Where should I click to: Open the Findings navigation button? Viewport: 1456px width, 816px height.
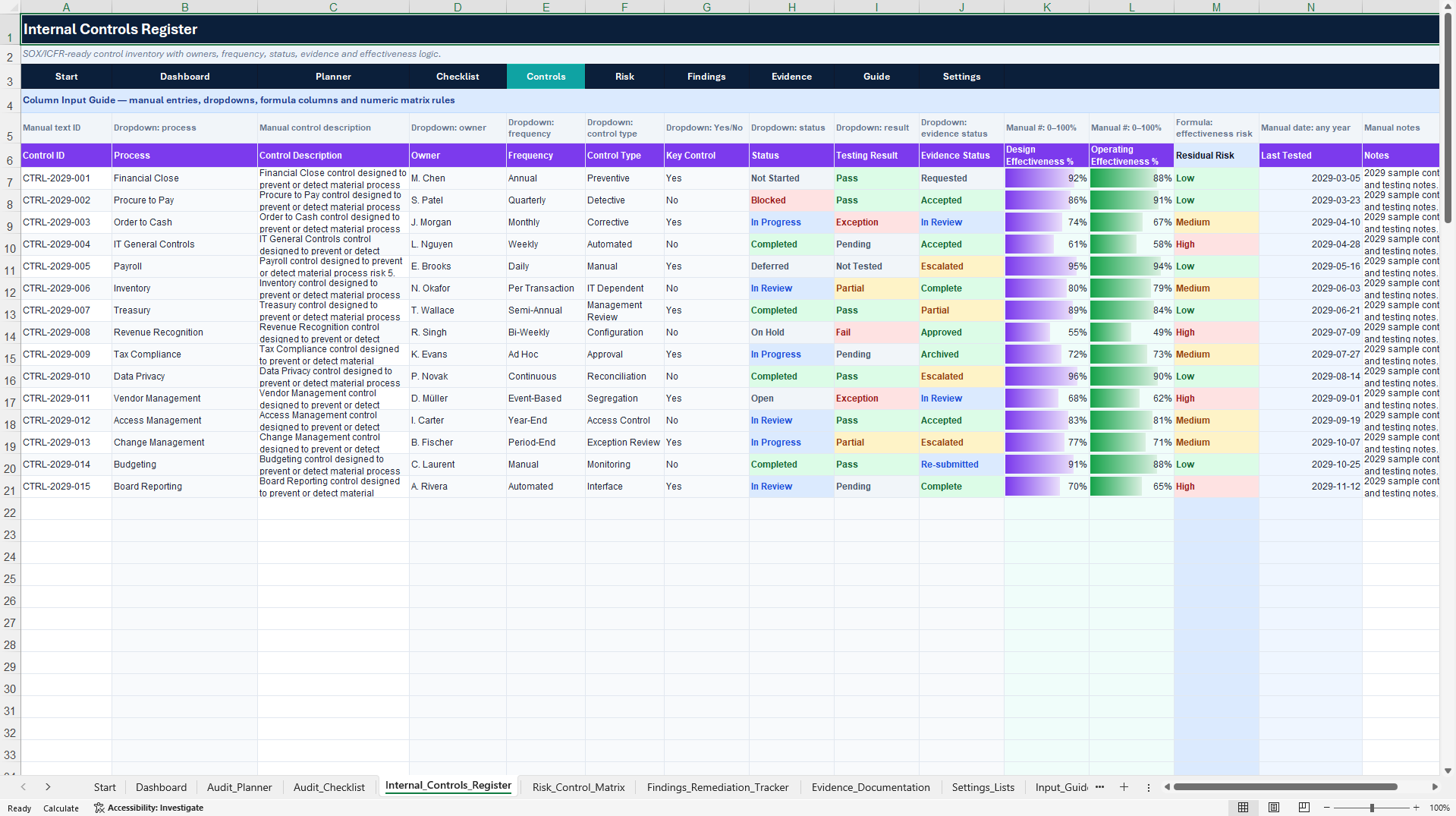point(706,77)
